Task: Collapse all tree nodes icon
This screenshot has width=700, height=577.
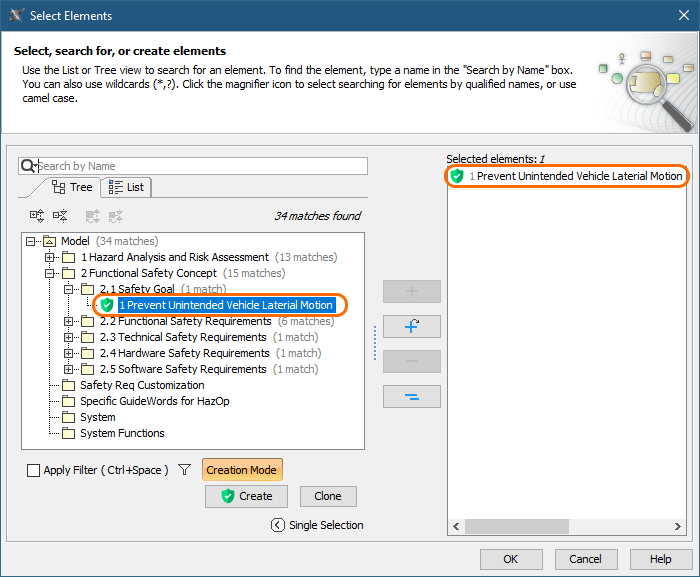Action: pyautogui.click(x=60, y=216)
